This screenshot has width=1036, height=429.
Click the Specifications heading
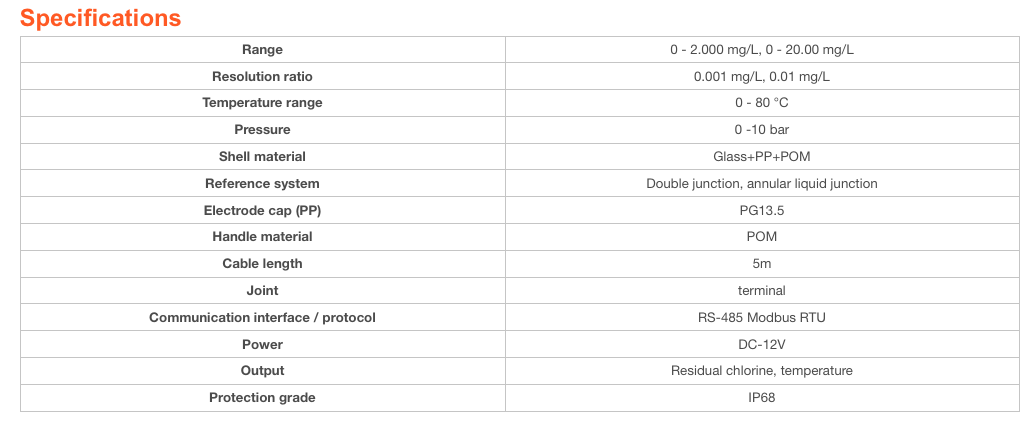pyautogui.click(x=100, y=18)
